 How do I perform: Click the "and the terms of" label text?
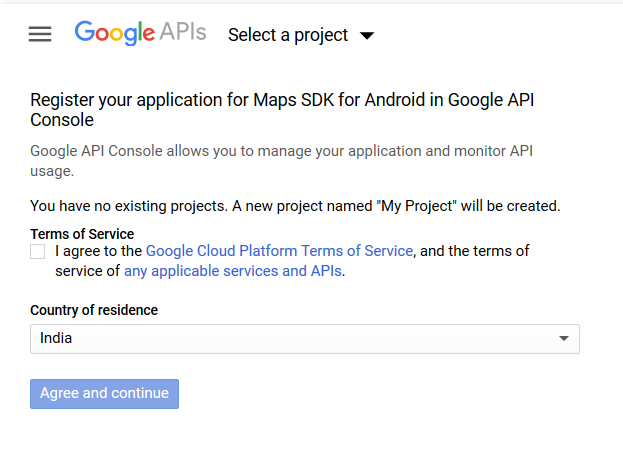coord(474,251)
